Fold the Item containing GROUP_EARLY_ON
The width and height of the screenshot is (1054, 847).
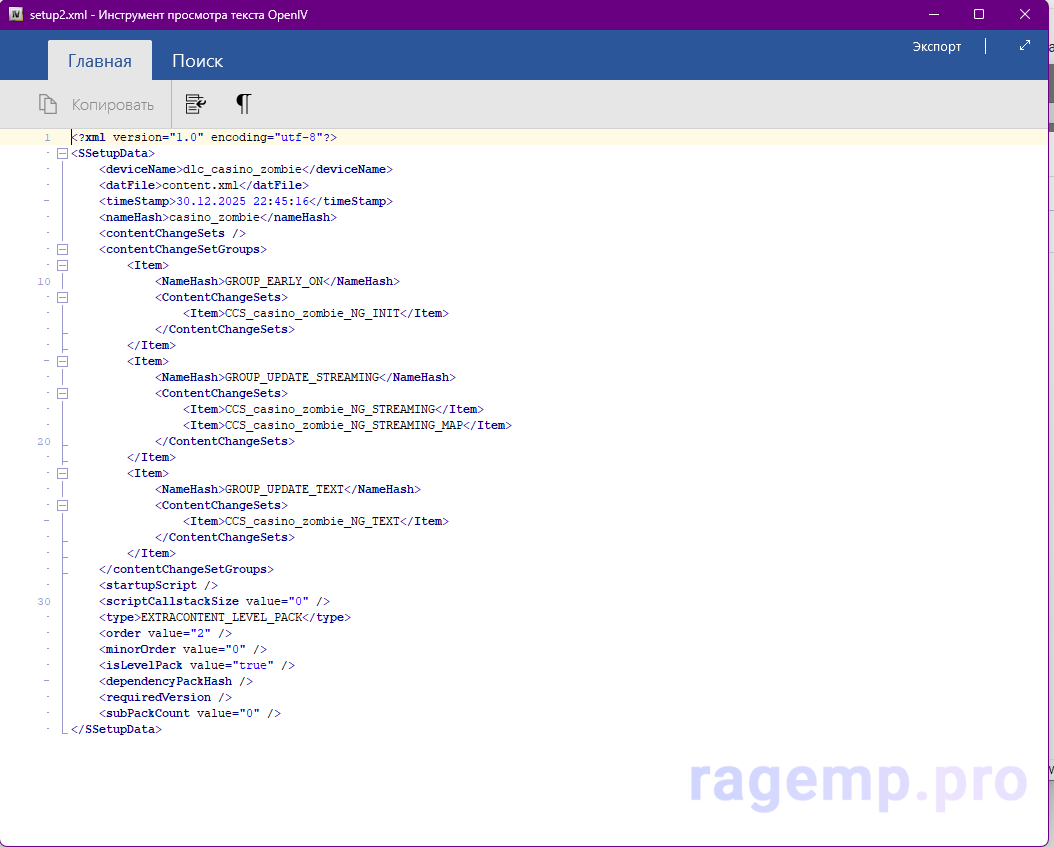(x=62, y=265)
